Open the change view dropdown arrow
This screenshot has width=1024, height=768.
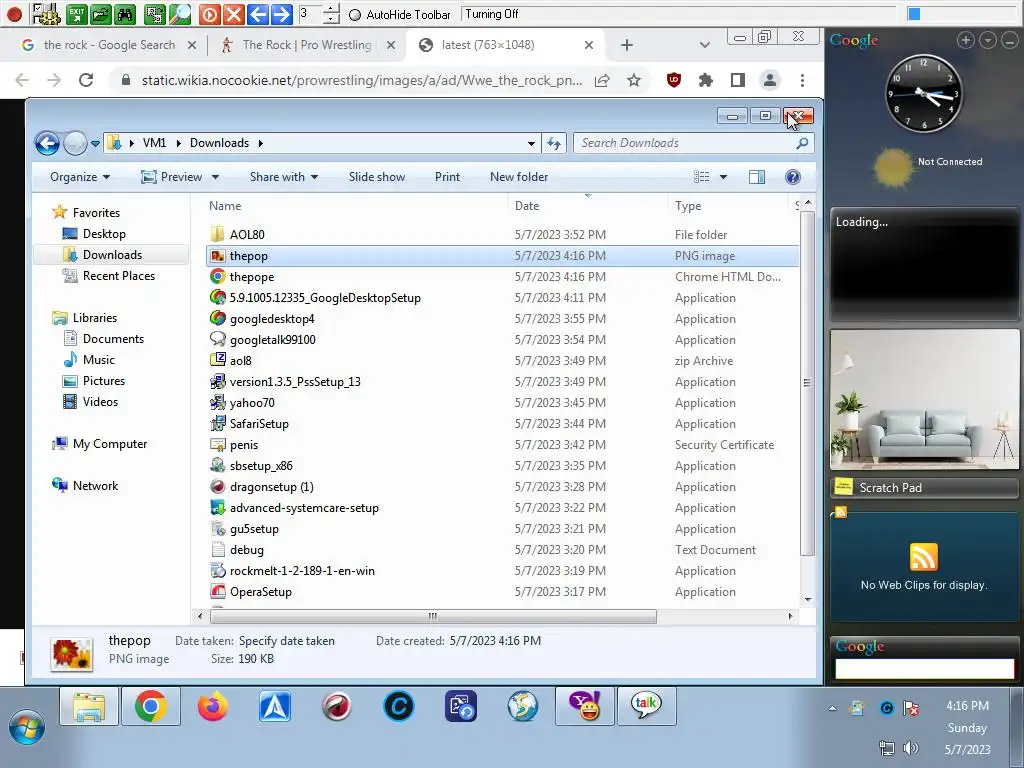pyautogui.click(x=723, y=177)
